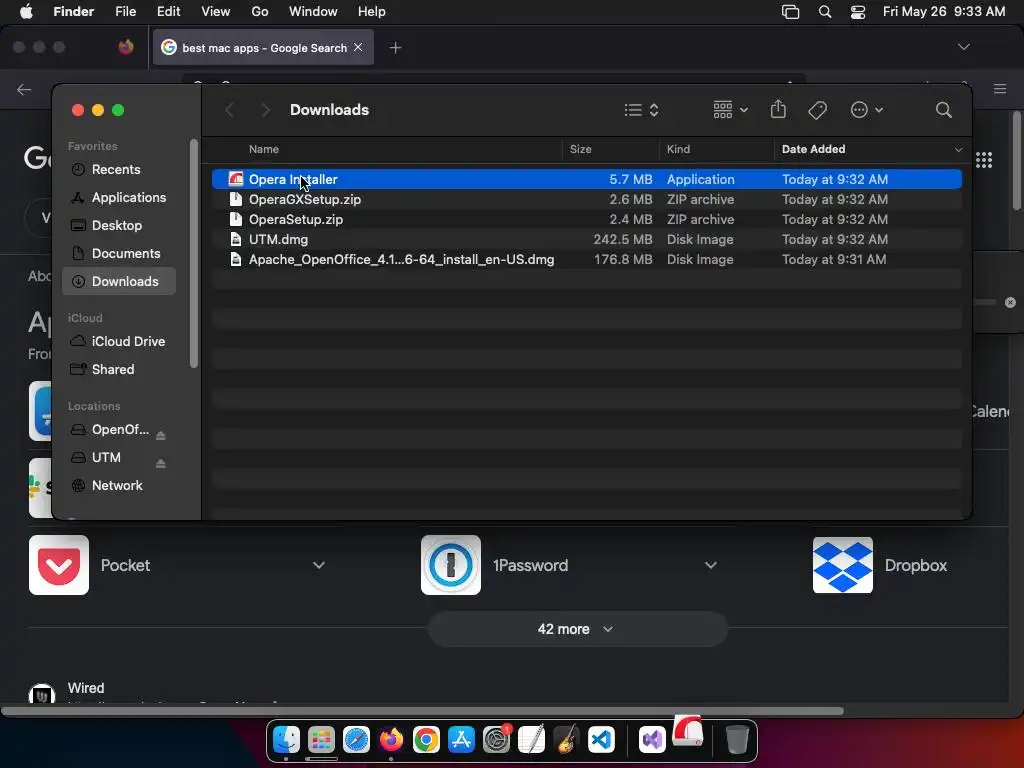Image resolution: width=1024 pixels, height=768 pixels.
Task: Open the Go menu
Action: tap(260, 12)
